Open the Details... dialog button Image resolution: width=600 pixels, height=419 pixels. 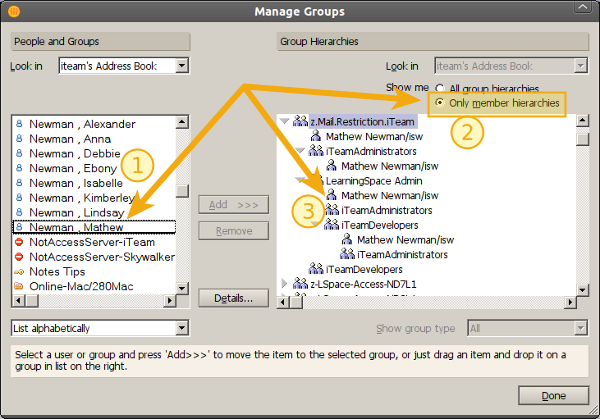click(x=233, y=298)
